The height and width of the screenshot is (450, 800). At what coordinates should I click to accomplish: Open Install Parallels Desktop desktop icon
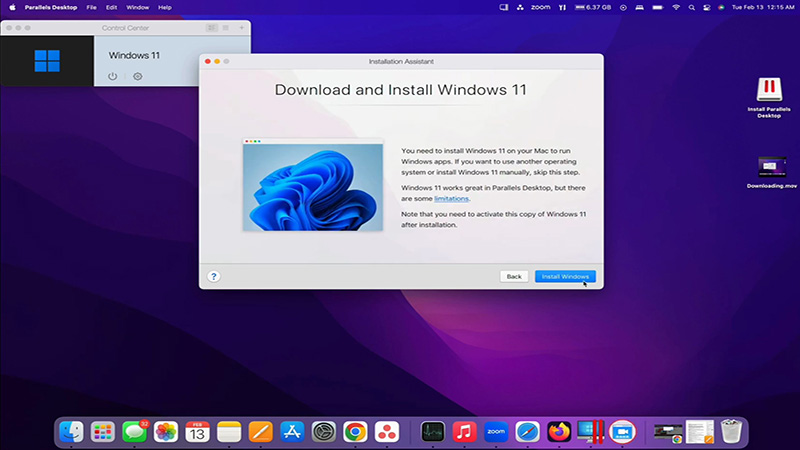click(x=769, y=97)
